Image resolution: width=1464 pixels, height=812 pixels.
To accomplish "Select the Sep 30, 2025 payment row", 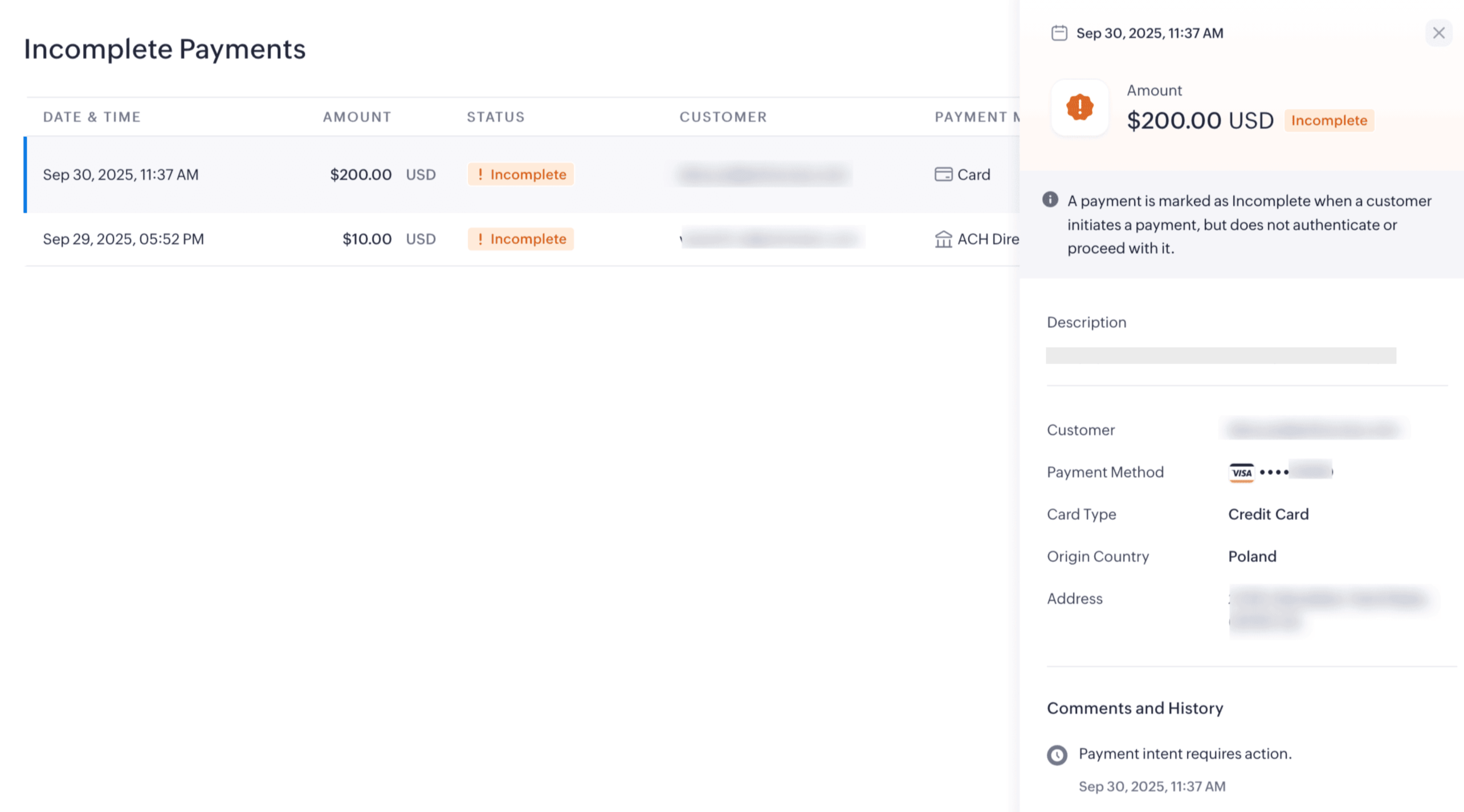I will (x=121, y=174).
